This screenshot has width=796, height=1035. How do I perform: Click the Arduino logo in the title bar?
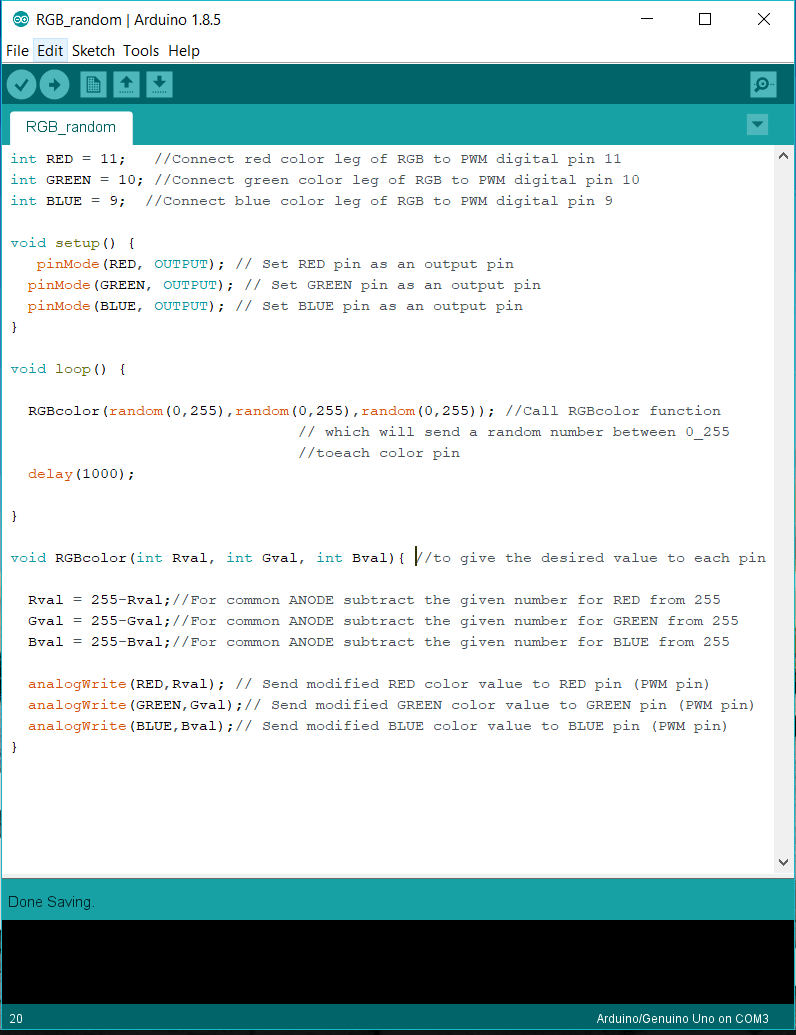tap(20, 20)
